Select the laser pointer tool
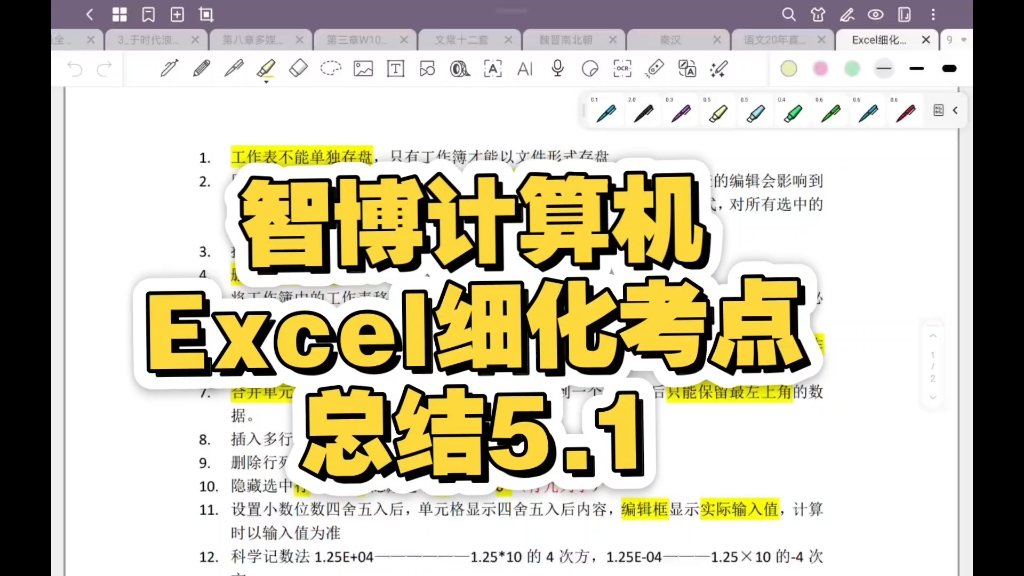 [x=654, y=69]
